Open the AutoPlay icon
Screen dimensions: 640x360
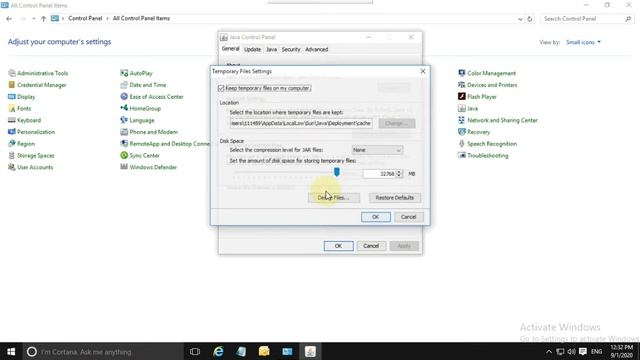(x=136, y=73)
